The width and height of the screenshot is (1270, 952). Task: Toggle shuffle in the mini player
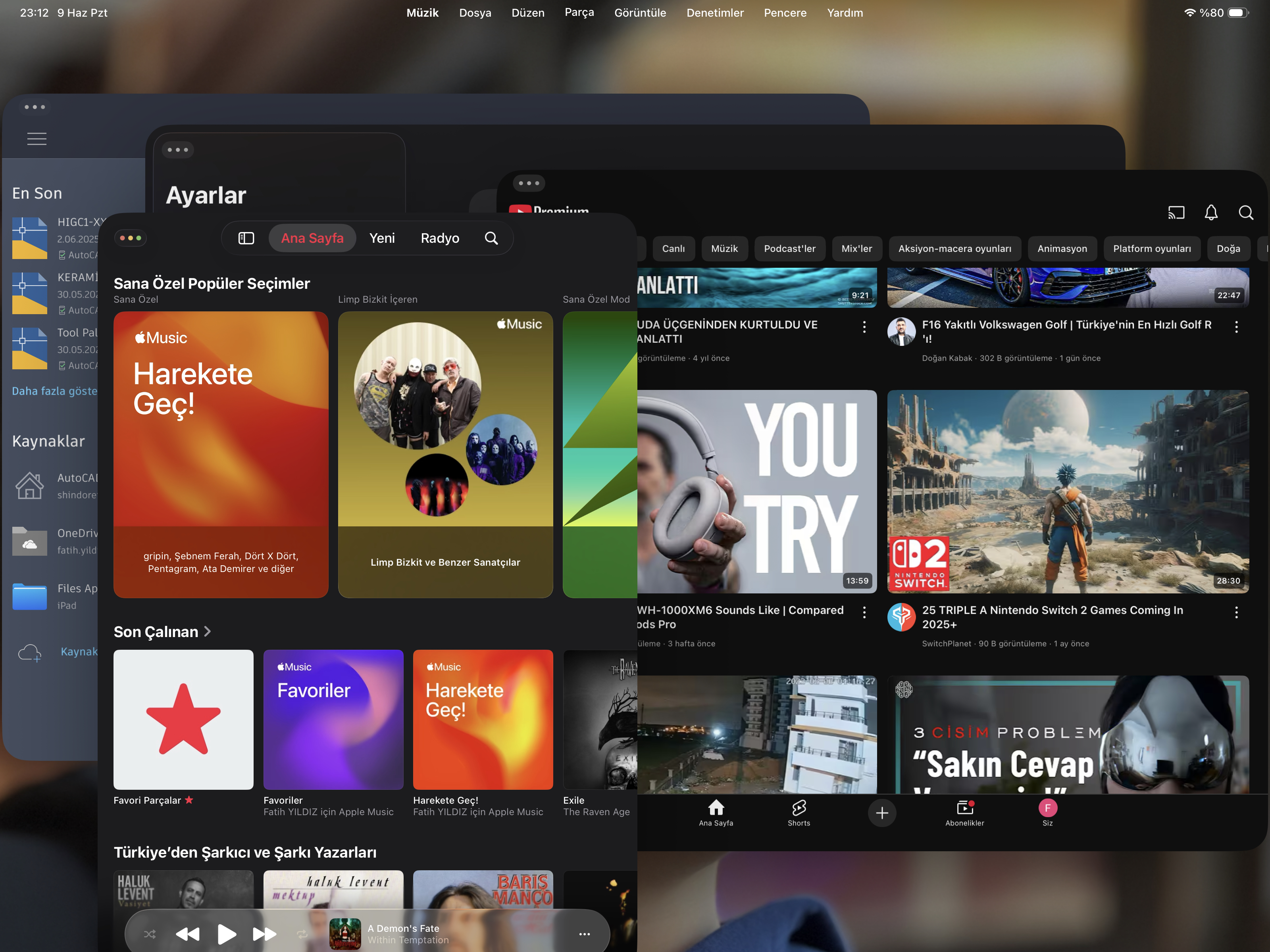(150, 934)
